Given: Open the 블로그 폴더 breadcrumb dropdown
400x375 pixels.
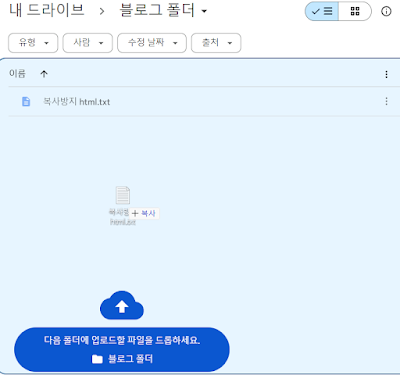Looking at the screenshot, I should 163,10.
